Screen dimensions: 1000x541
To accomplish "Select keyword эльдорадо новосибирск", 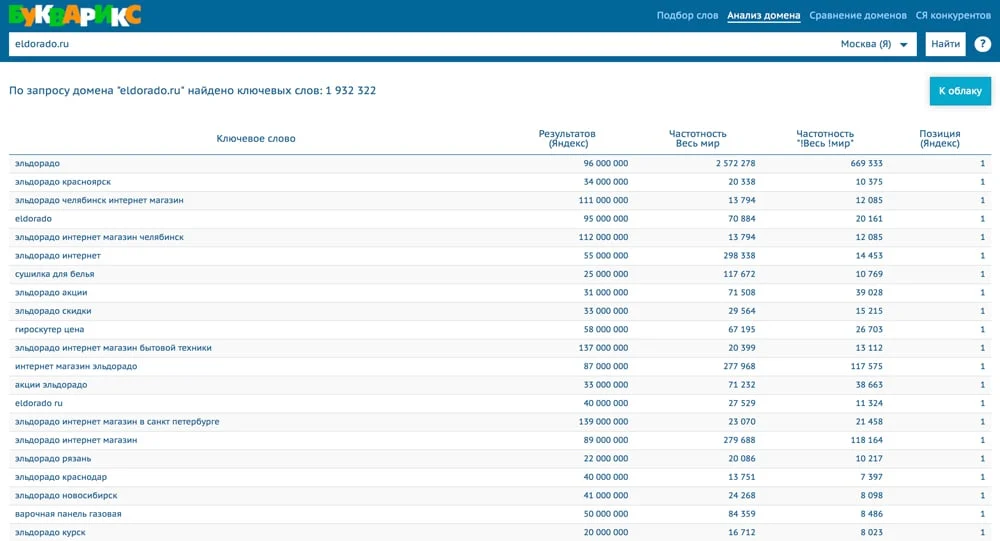I will click(x=66, y=496).
